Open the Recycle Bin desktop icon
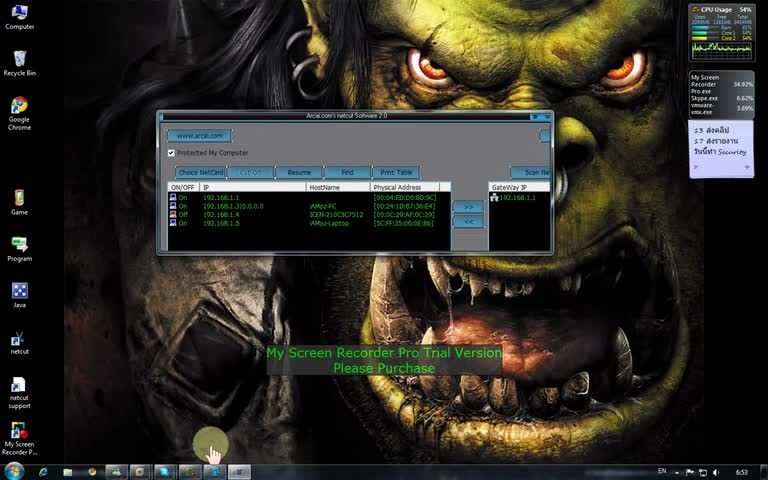 click(x=20, y=64)
